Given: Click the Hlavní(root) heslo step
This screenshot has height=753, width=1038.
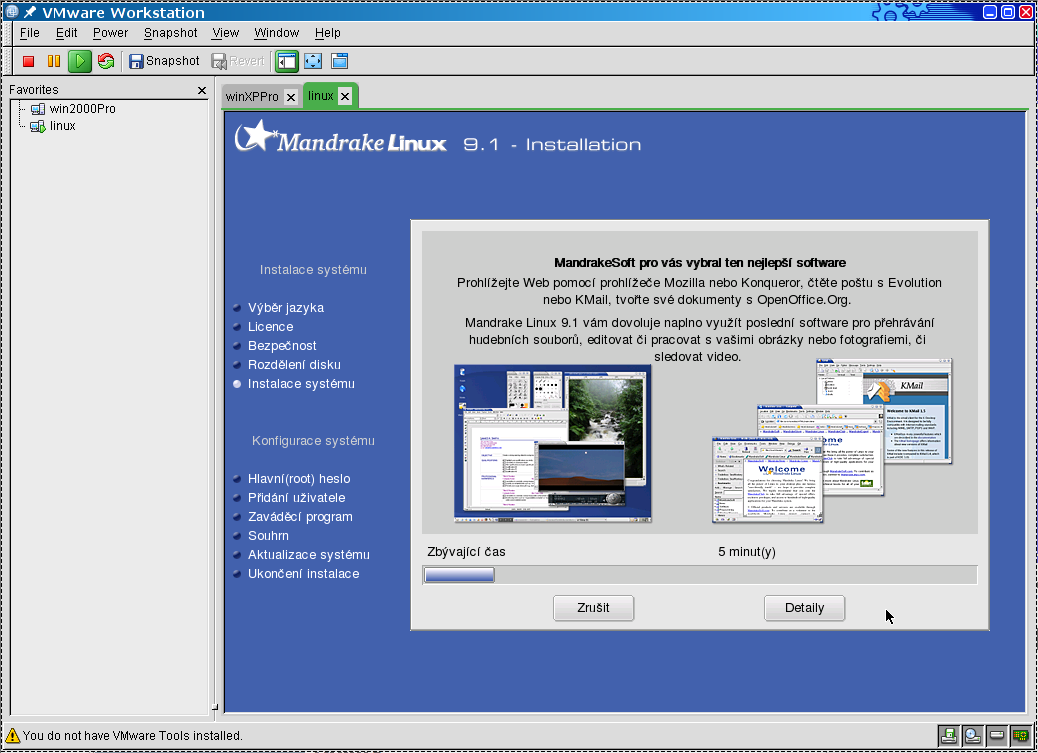Looking at the screenshot, I should point(299,479).
